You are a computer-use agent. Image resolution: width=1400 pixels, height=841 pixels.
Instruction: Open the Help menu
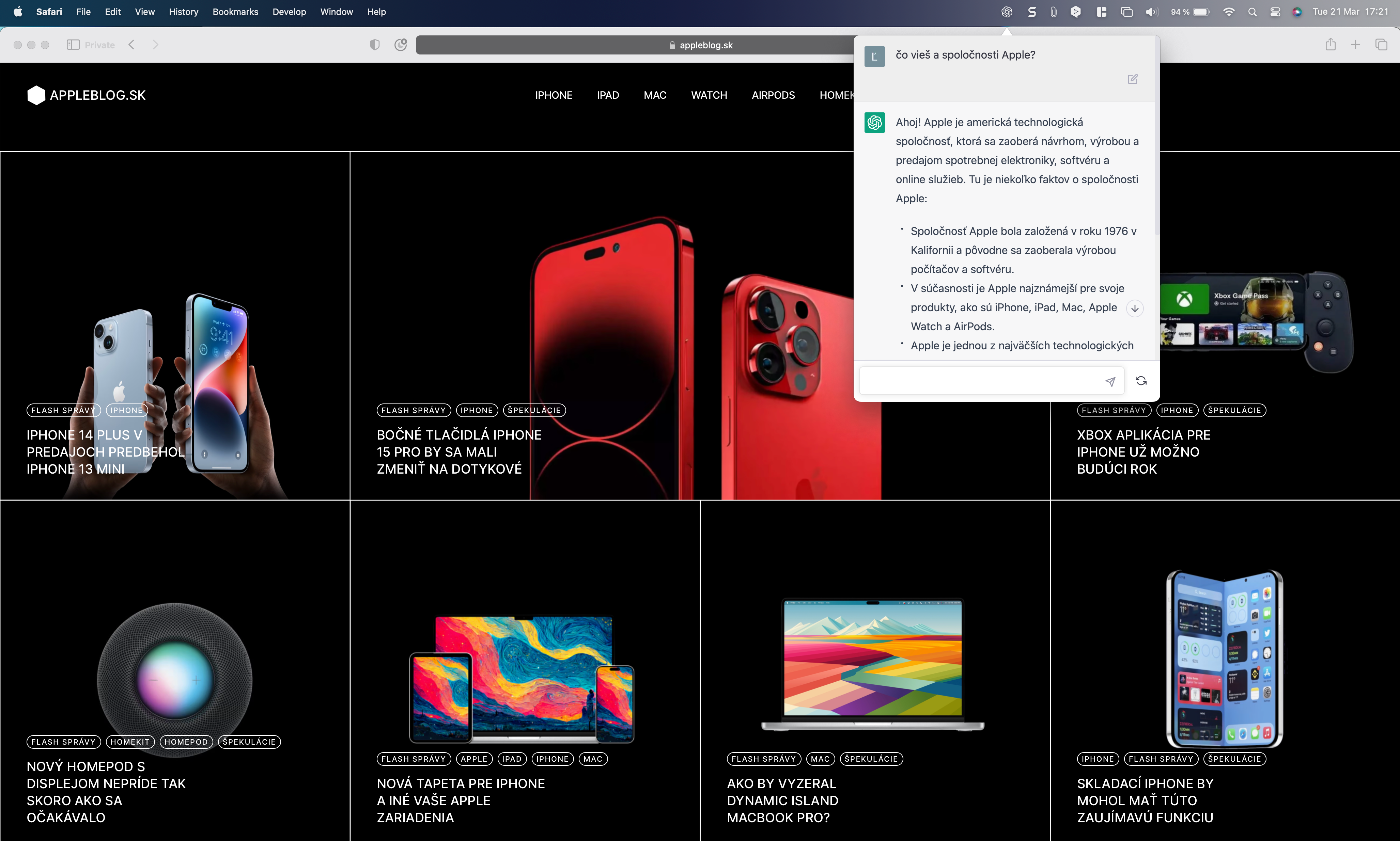coord(376,12)
